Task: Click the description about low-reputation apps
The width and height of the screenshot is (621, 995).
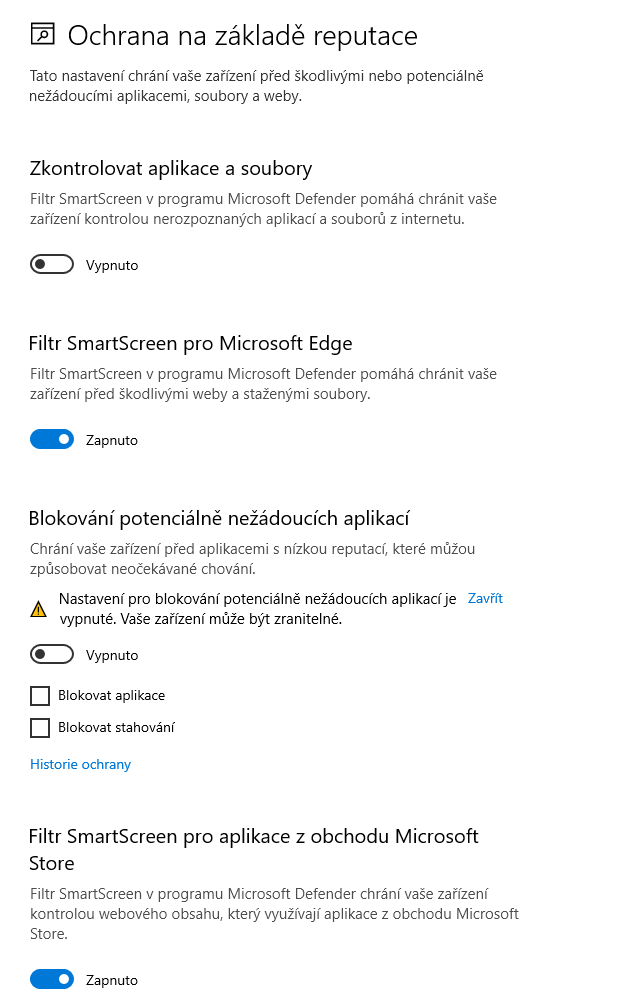Action: click(x=252, y=559)
